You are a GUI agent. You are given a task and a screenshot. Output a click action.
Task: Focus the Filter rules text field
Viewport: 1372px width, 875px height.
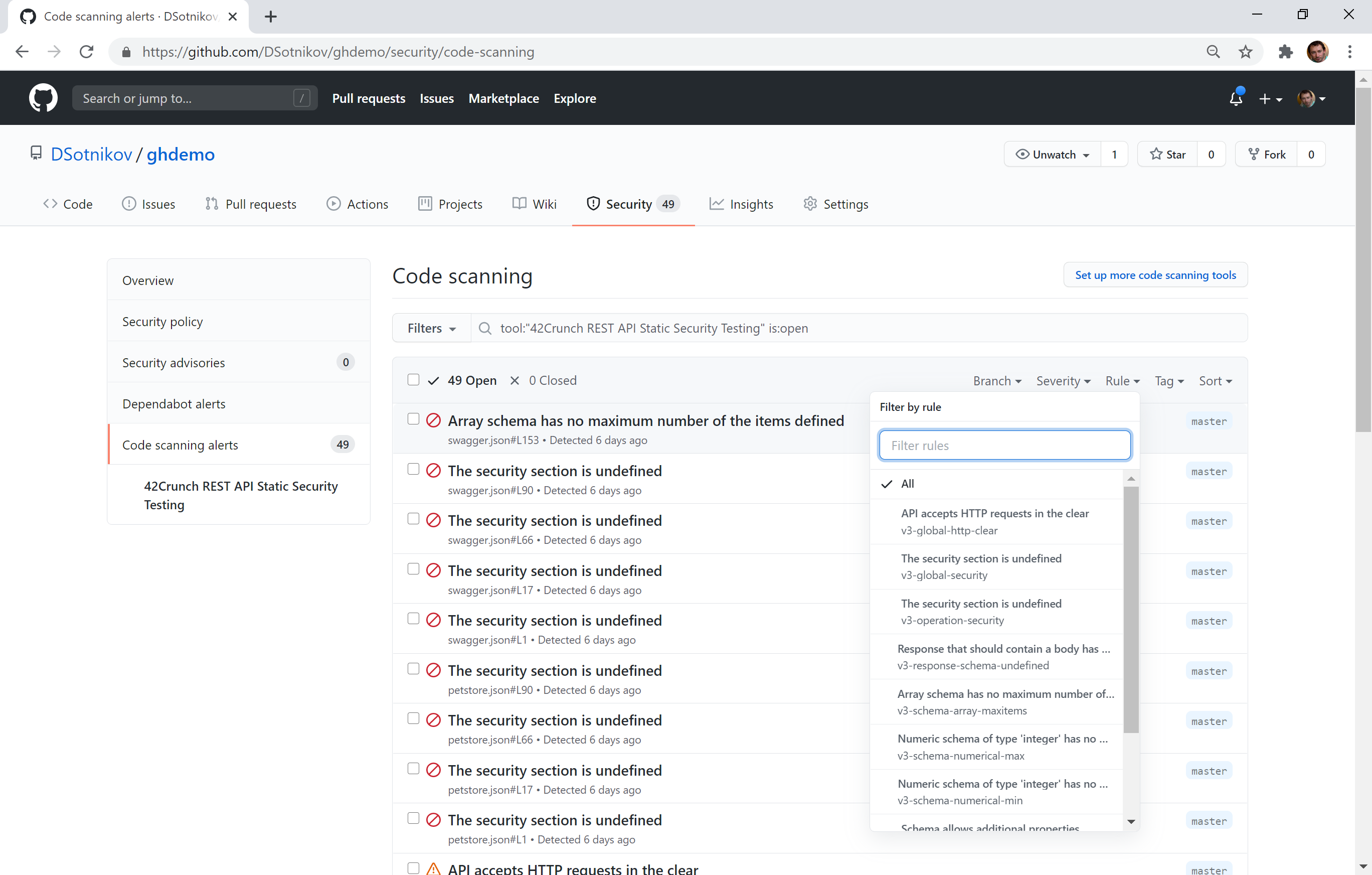click(1004, 445)
